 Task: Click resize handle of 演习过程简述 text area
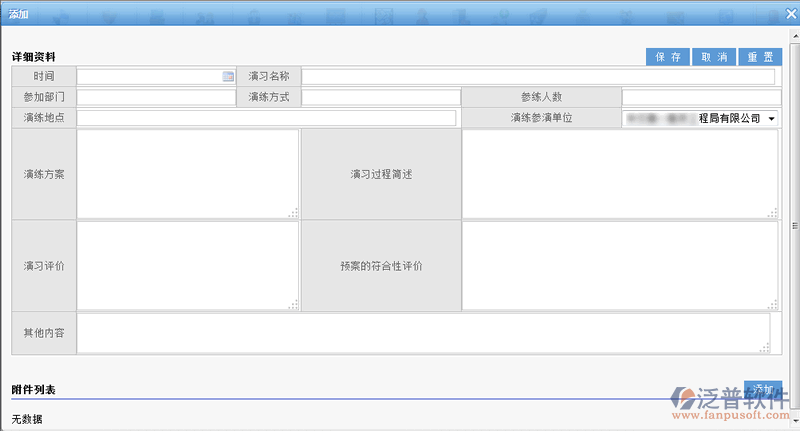click(x=772, y=213)
